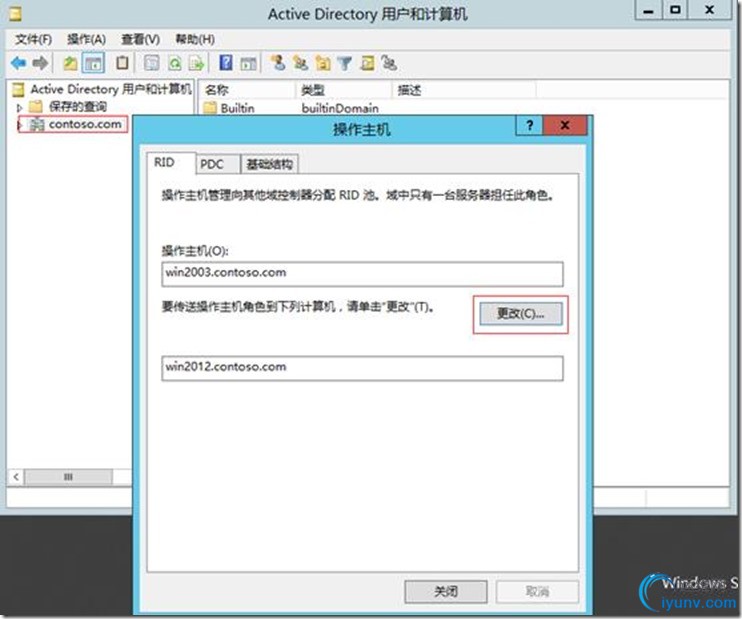Click left arrow on tree horizontal scrollbar
This screenshot has height=619, width=742.
pyautogui.click(x=16, y=477)
